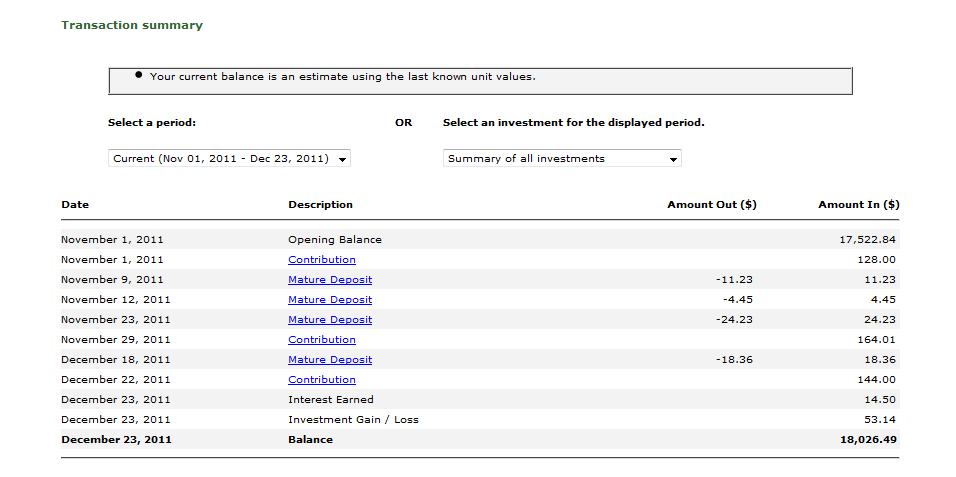Viewport: 956px width, 477px height.
Task: Click the Interest Earned description
Action: [331, 400]
